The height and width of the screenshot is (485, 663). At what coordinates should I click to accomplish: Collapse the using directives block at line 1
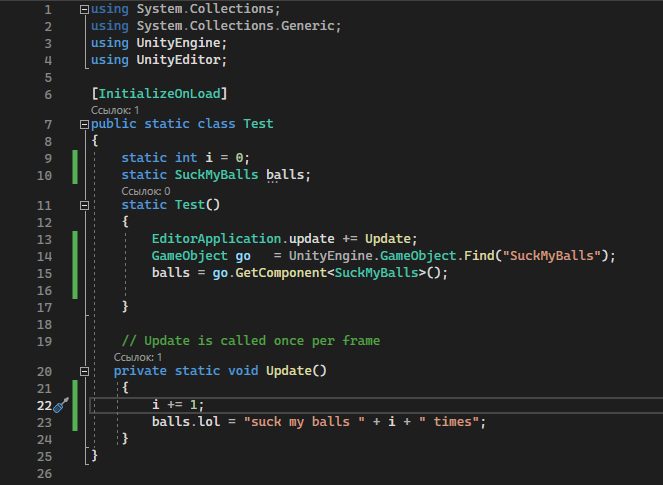pos(85,9)
